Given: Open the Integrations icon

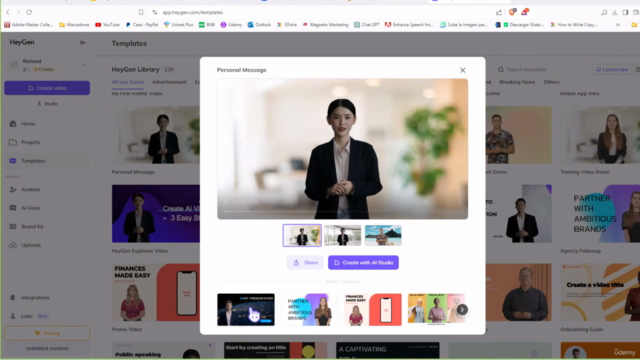Looking at the screenshot, I should (13, 298).
